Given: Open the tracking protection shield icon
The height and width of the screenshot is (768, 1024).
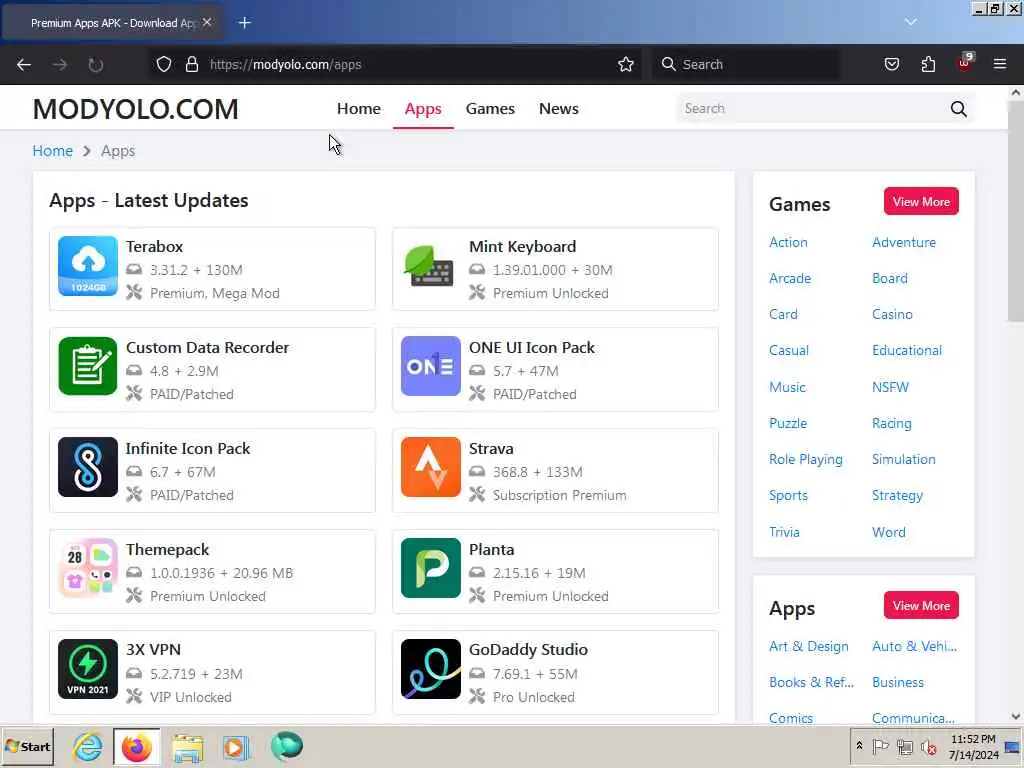Looking at the screenshot, I should tap(164, 64).
